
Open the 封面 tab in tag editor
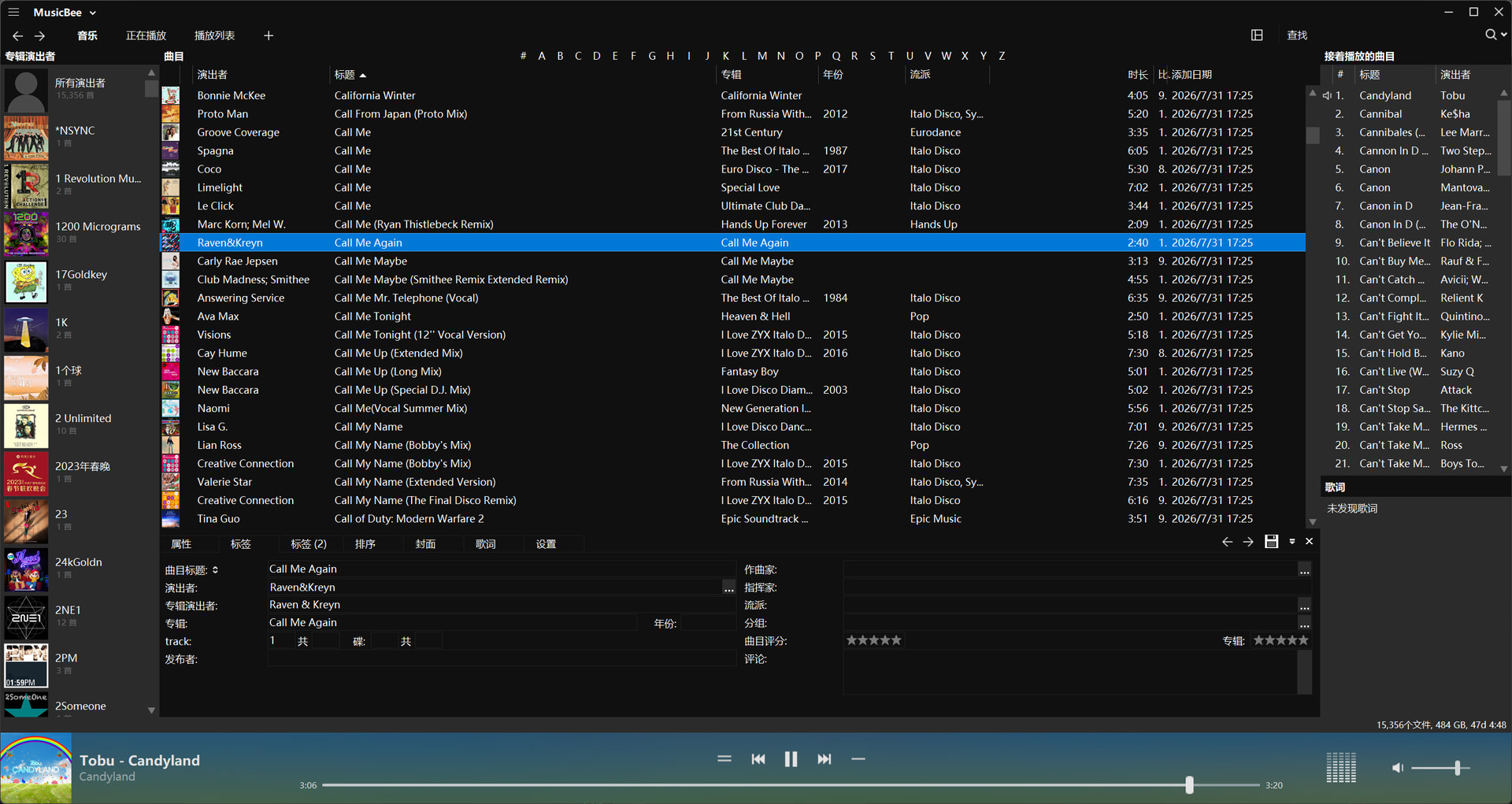[x=425, y=544]
